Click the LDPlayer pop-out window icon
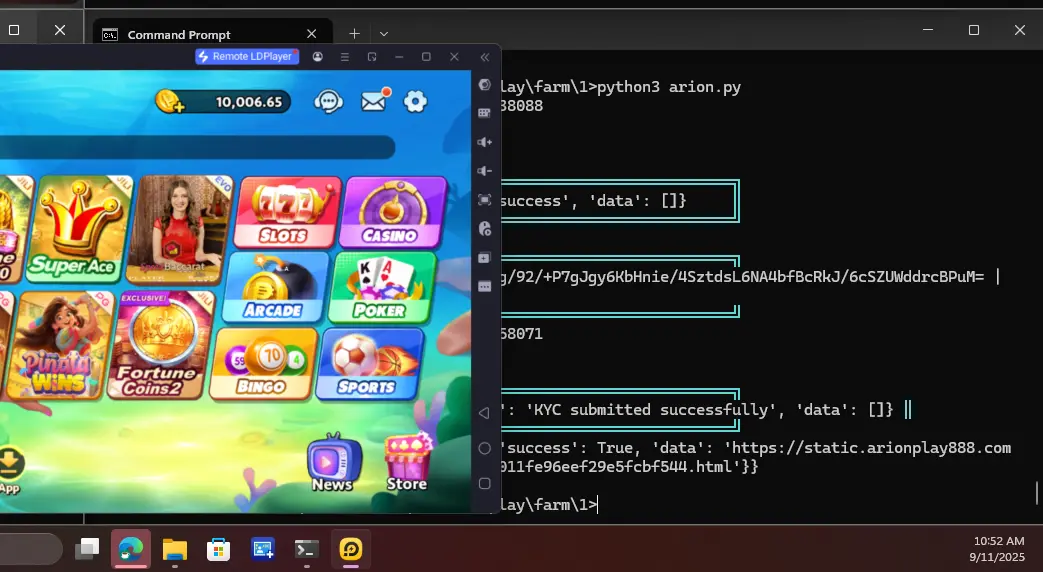Viewport: 1043px width, 572px height. pyautogui.click(x=372, y=57)
